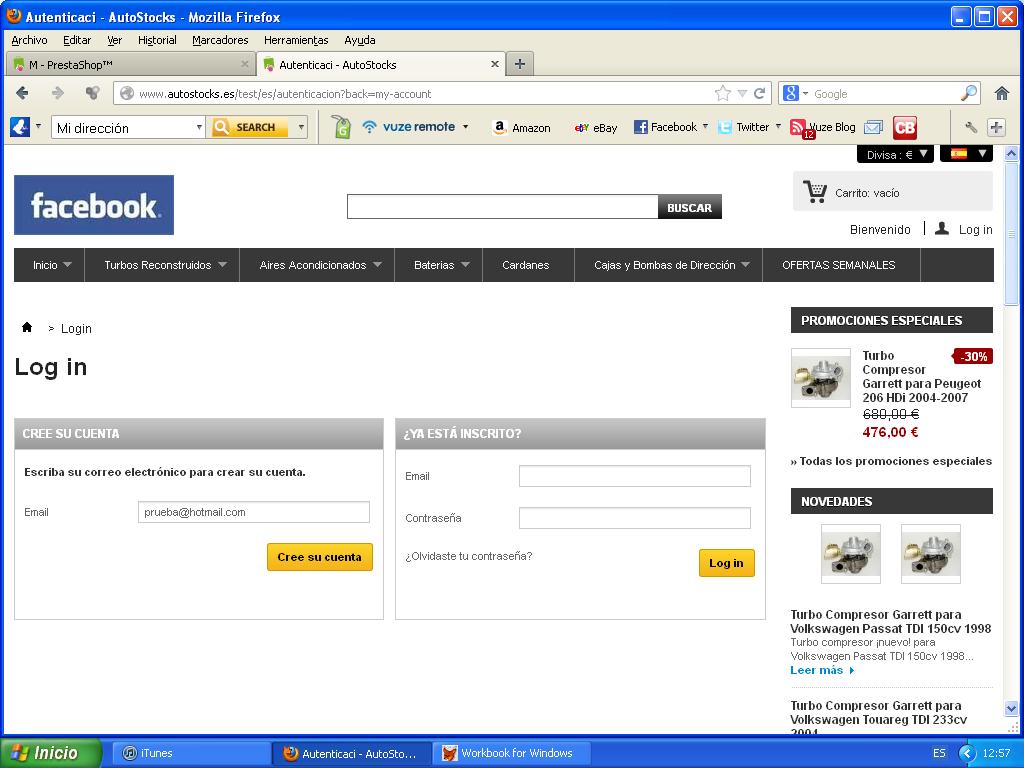Click the login Email field

(x=635, y=476)
